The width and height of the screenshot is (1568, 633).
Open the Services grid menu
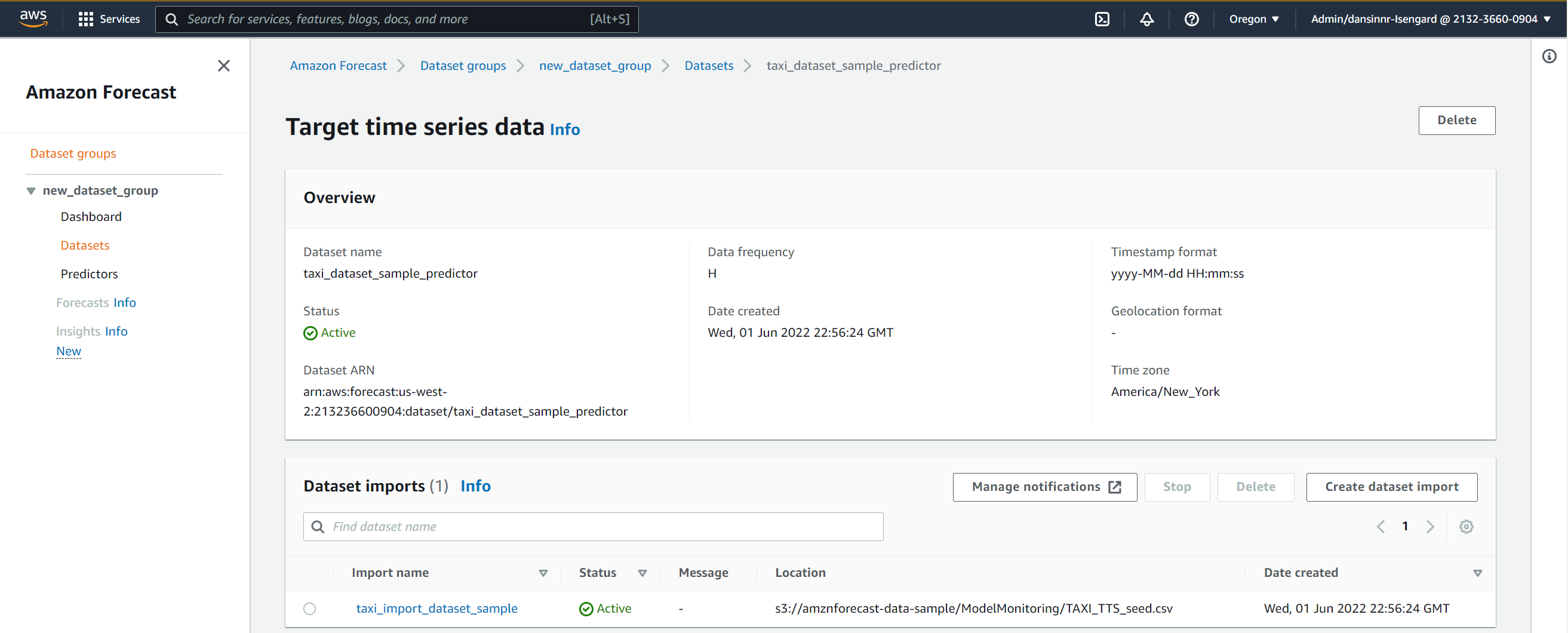point(109,19)
